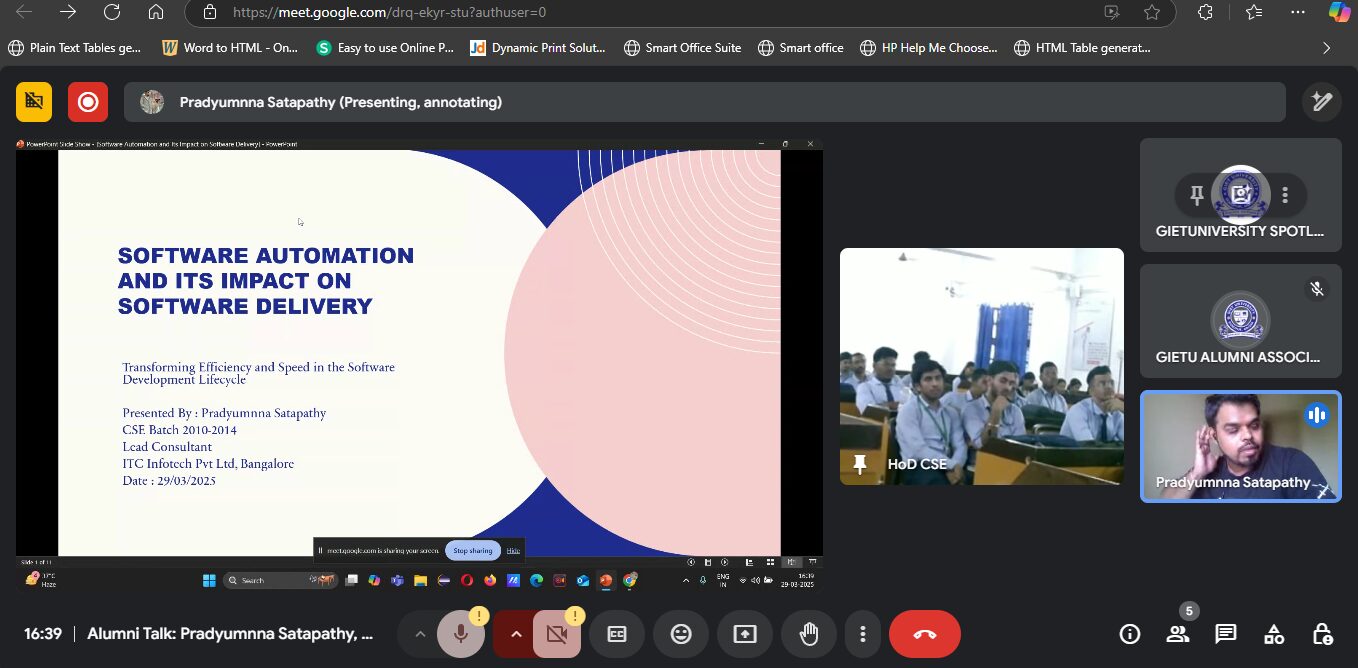
Task: Select the HoD CSE video tile
Action: click(982, 366)
